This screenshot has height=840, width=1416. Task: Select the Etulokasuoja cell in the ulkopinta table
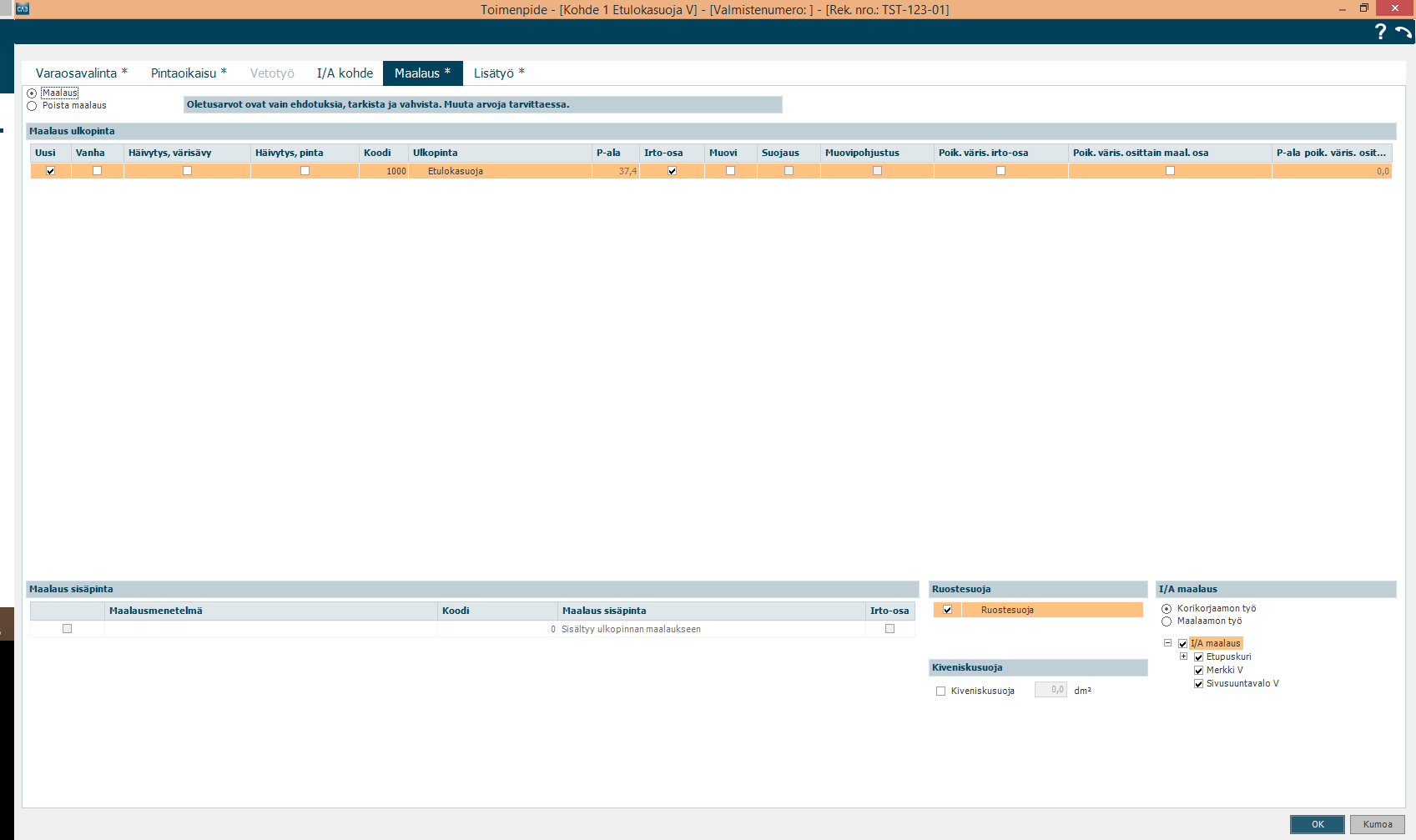[501, 171]
